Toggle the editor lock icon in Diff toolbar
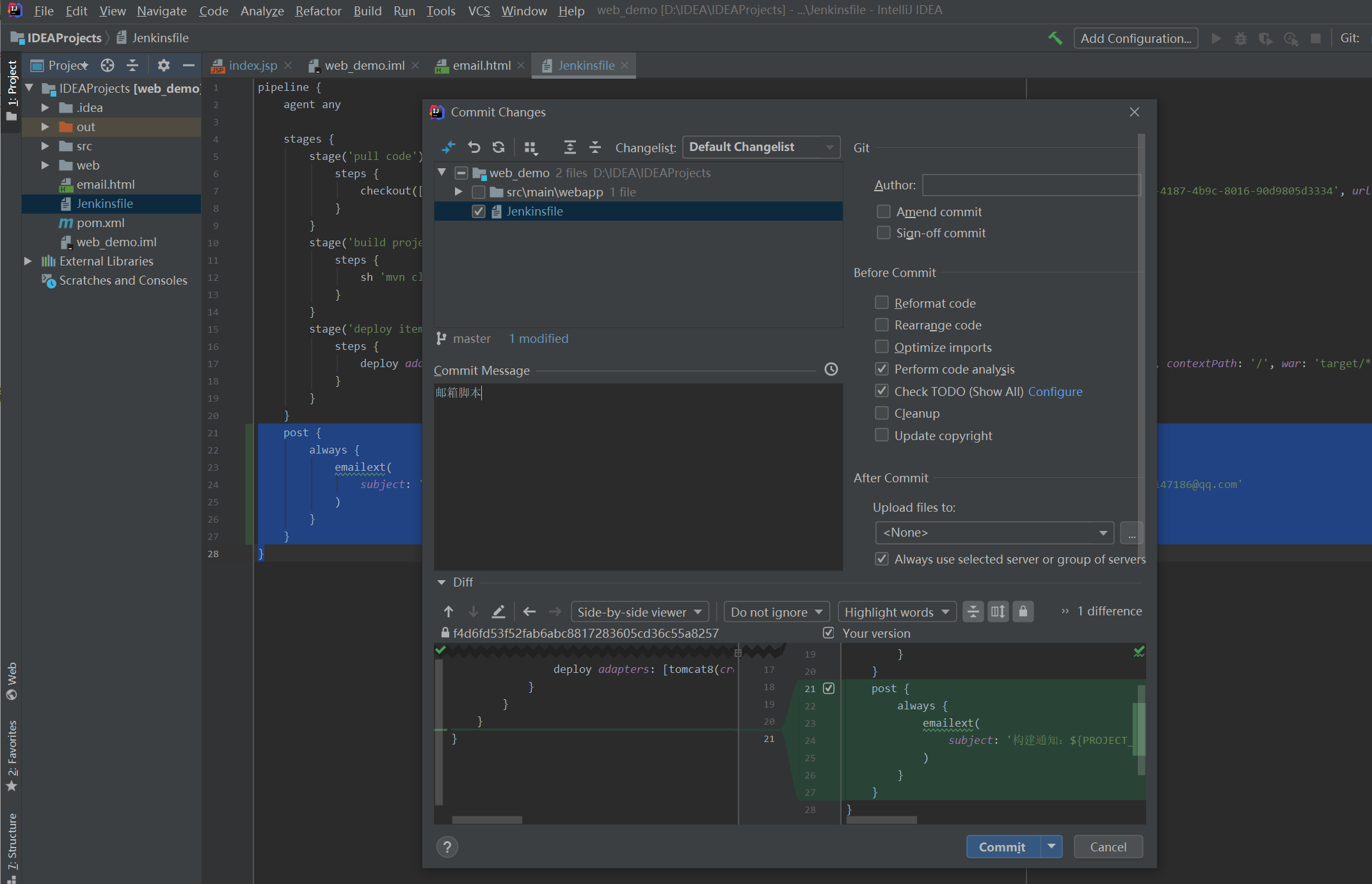Screen dimensions: 1372x884 pyautogui.click(x=1023, y=612)
